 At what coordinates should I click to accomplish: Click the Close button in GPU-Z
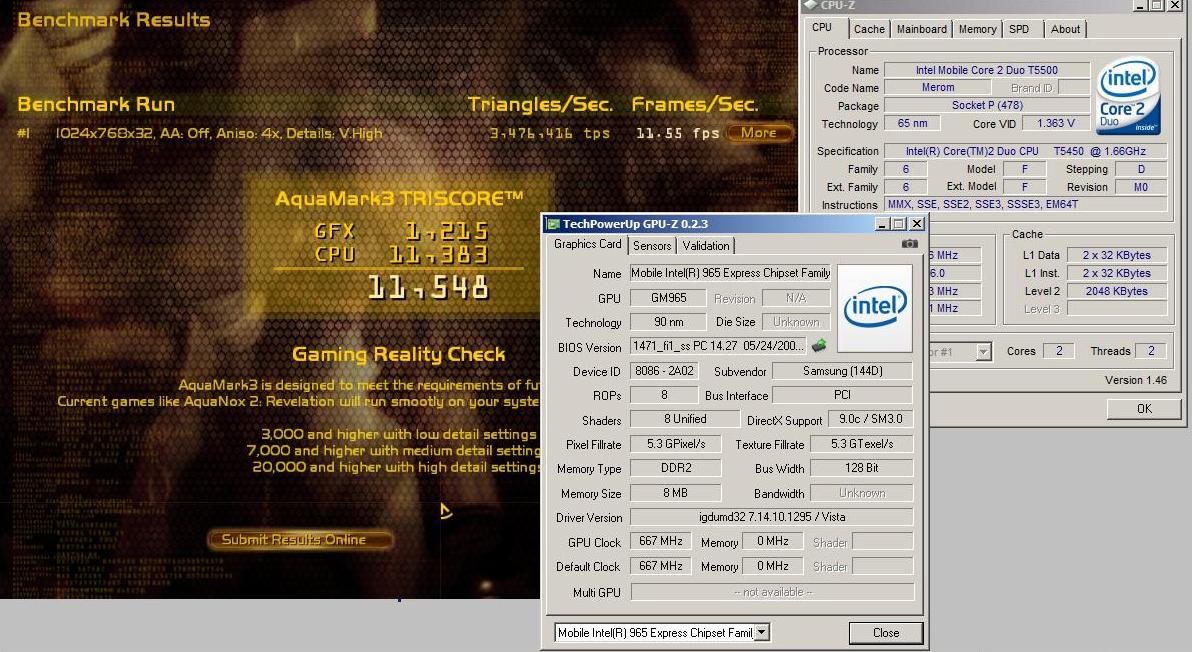pos(886,633)
